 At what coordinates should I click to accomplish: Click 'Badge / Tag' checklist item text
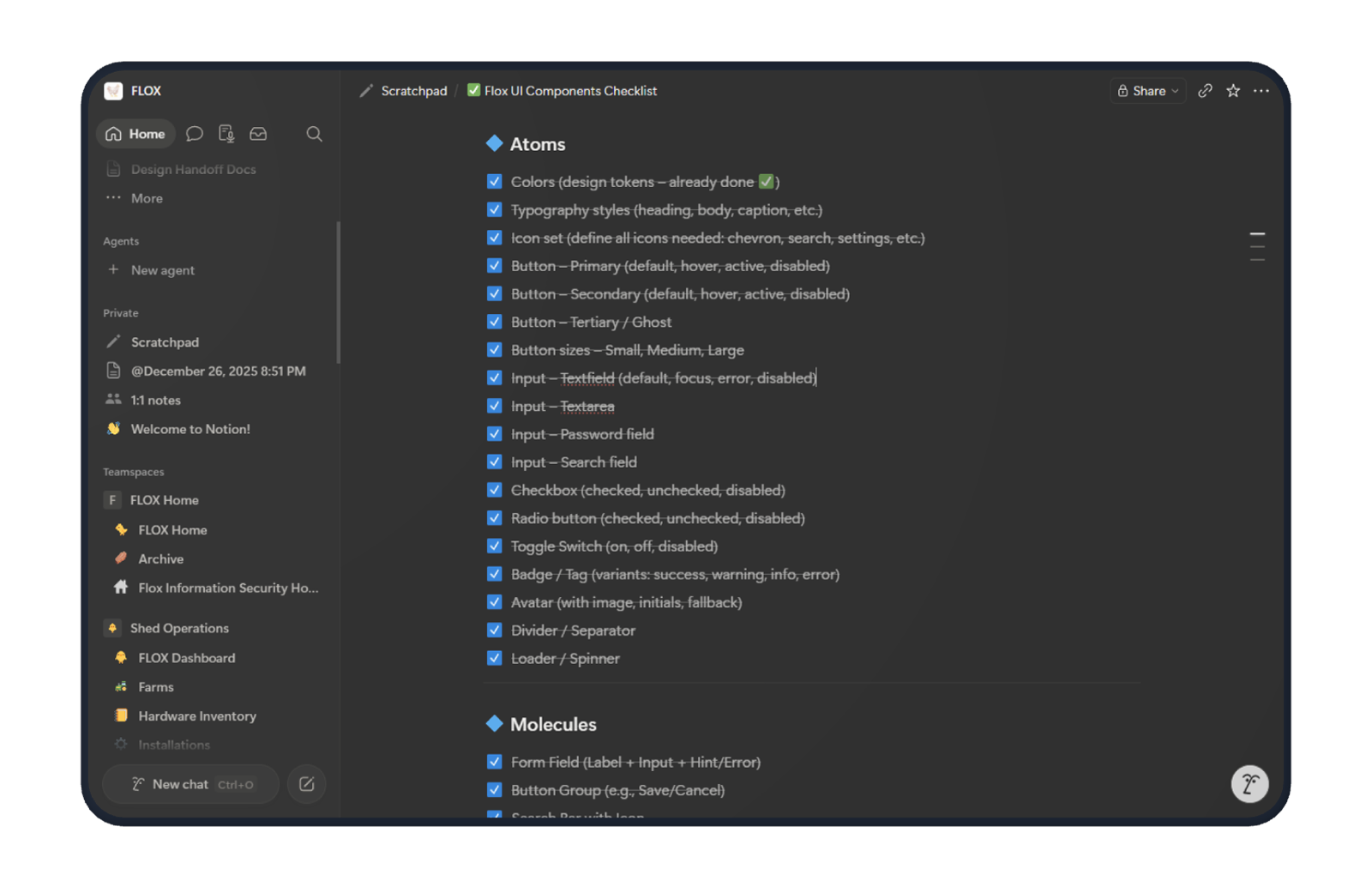675,574
